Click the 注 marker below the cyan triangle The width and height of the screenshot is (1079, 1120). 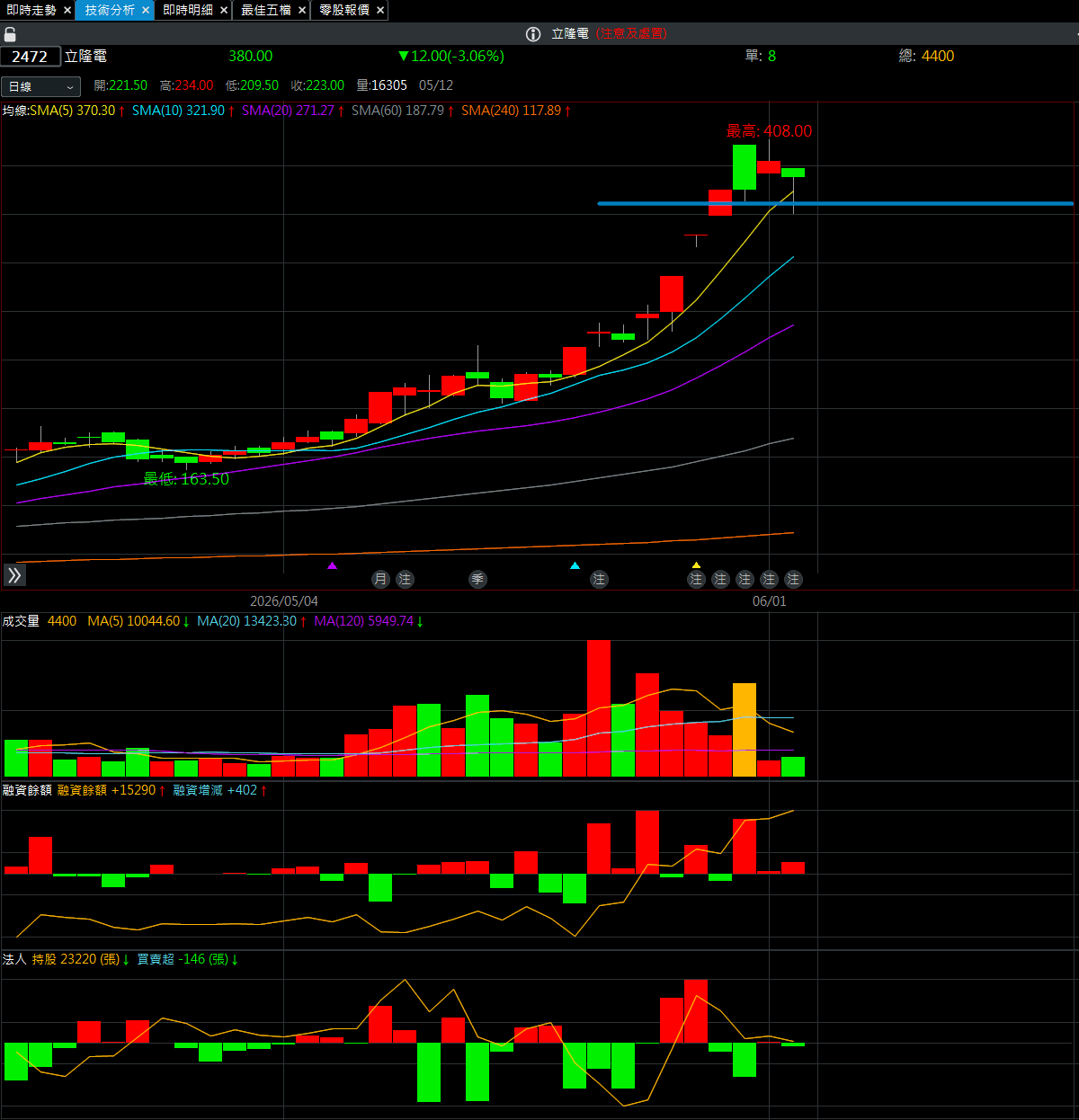[x=599, y=579]
